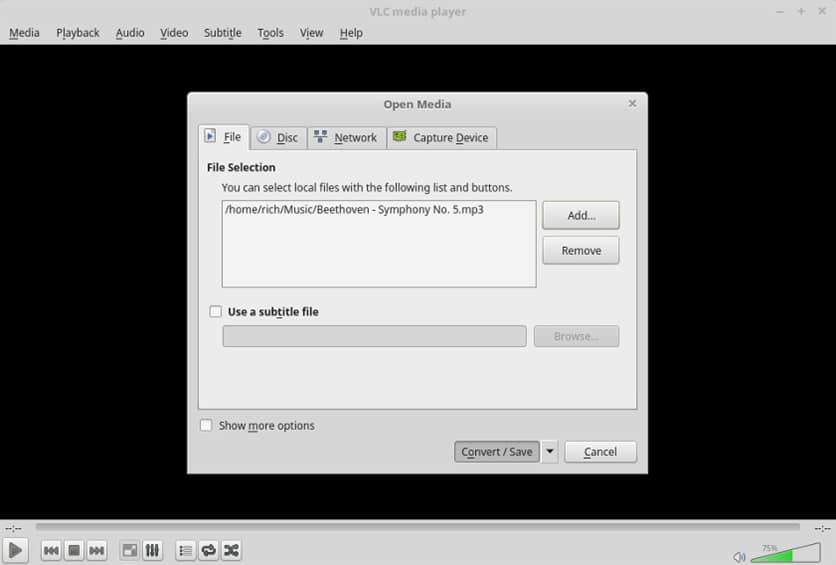Viewport: 836px width, 565px height.
Task: Mute audio with the speaker icon
Action: (738, 557)
